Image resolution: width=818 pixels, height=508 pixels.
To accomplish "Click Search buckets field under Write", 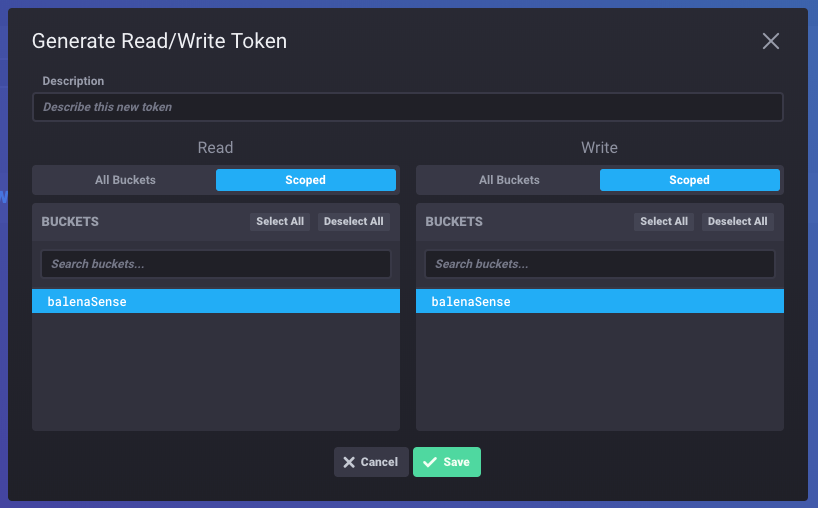I will pyautogui.click(x=599, y=264).
